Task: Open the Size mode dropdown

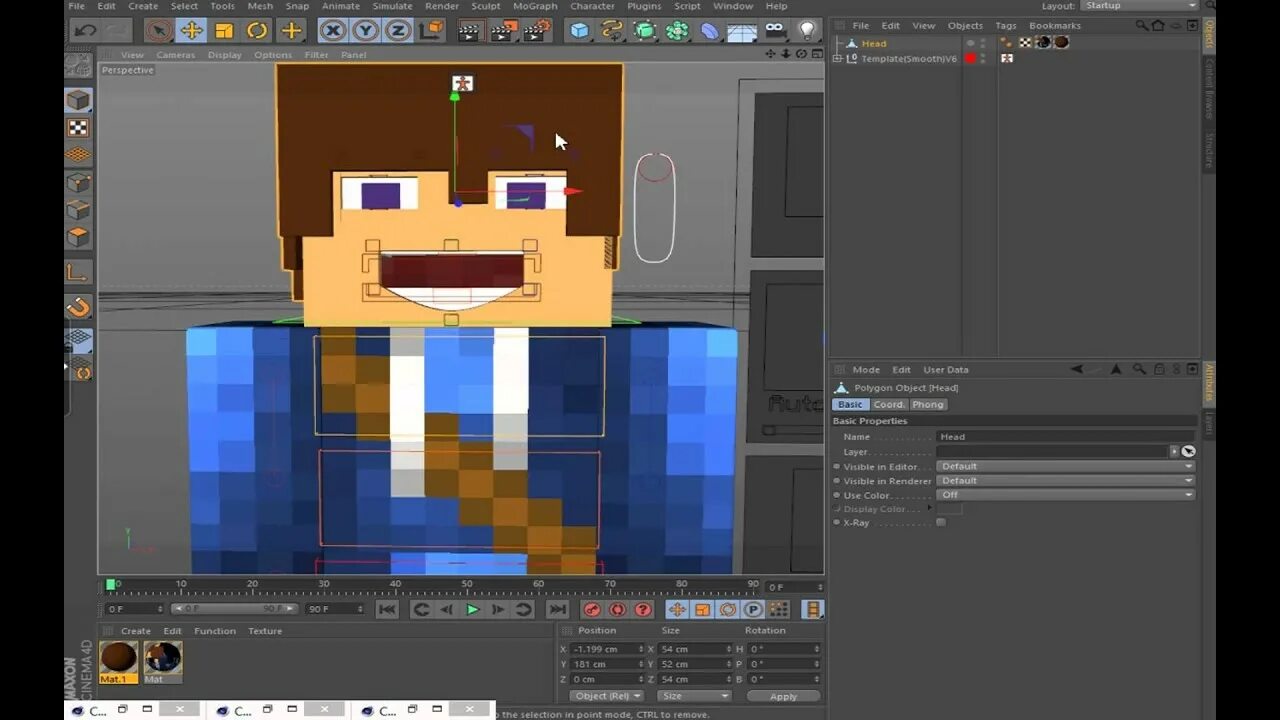Action: [694, 696]
